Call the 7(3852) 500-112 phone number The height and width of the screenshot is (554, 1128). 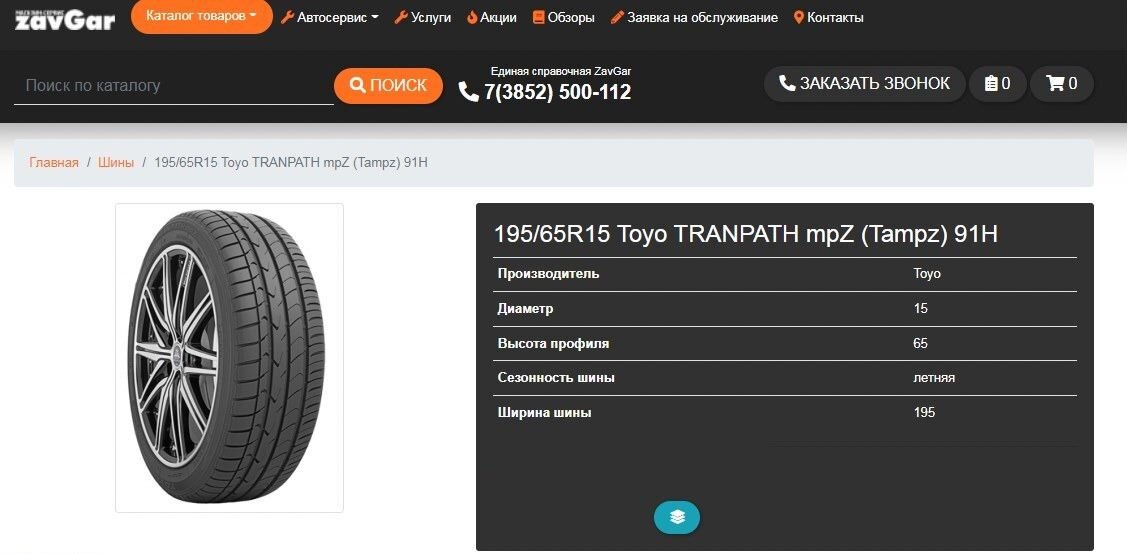(x=545, y=92)
